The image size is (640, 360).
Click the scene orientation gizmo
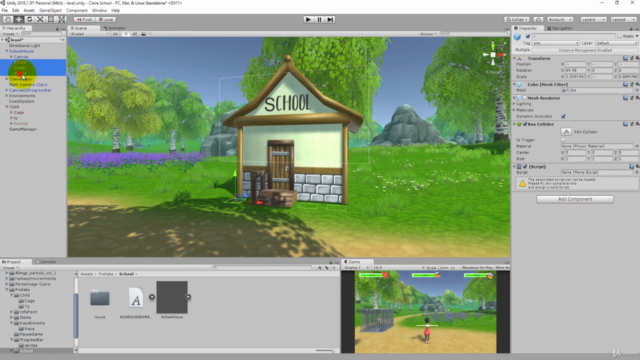[x=493, y=54]
